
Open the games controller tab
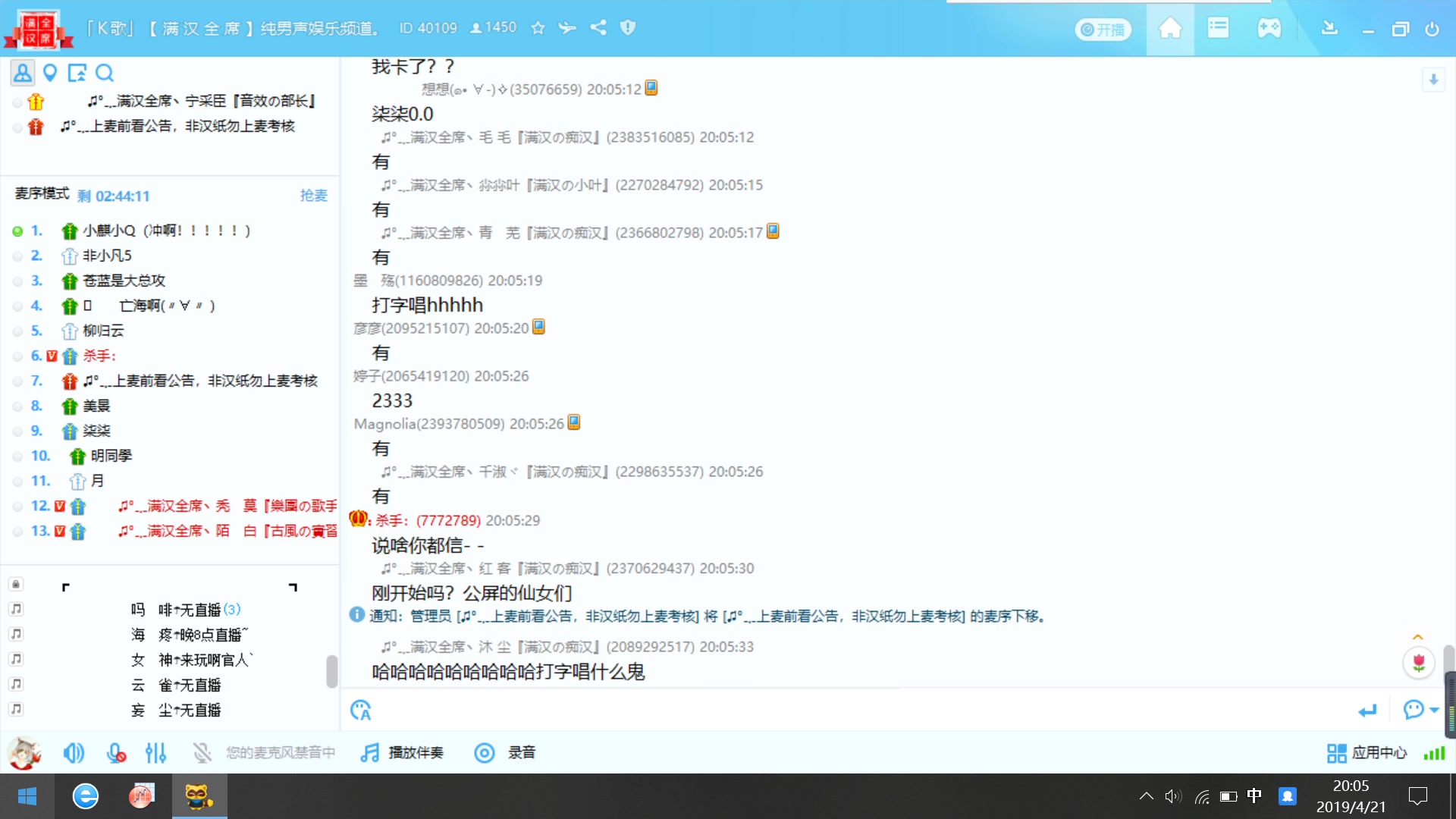tap(1269, 29)
